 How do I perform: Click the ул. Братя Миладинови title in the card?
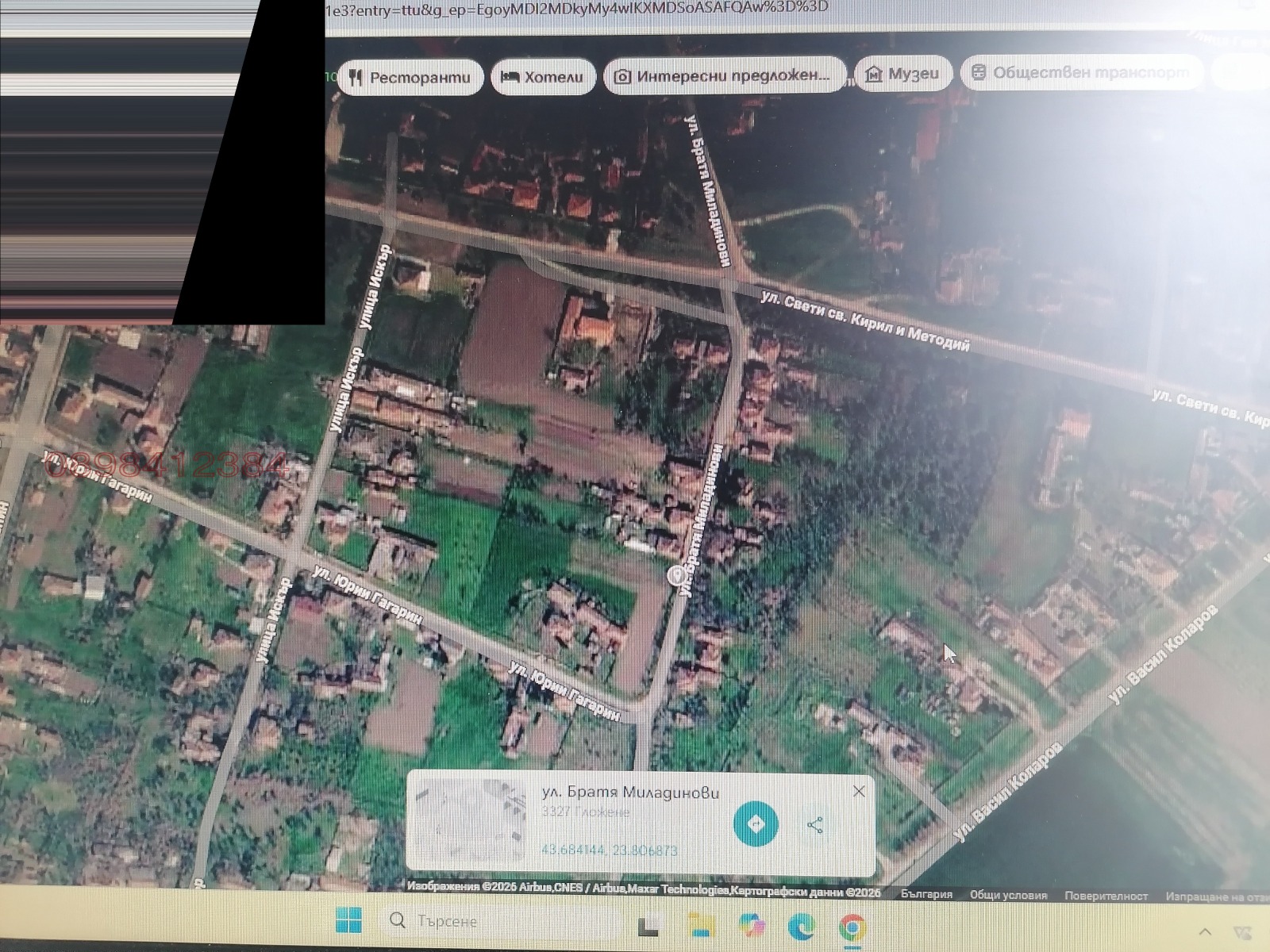(x=630, y=792)
